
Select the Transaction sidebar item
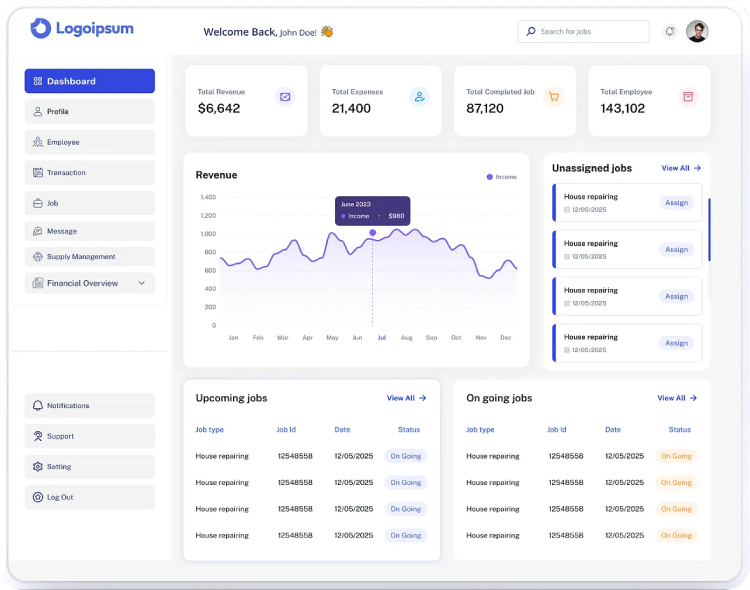click(x=90, y=173)
